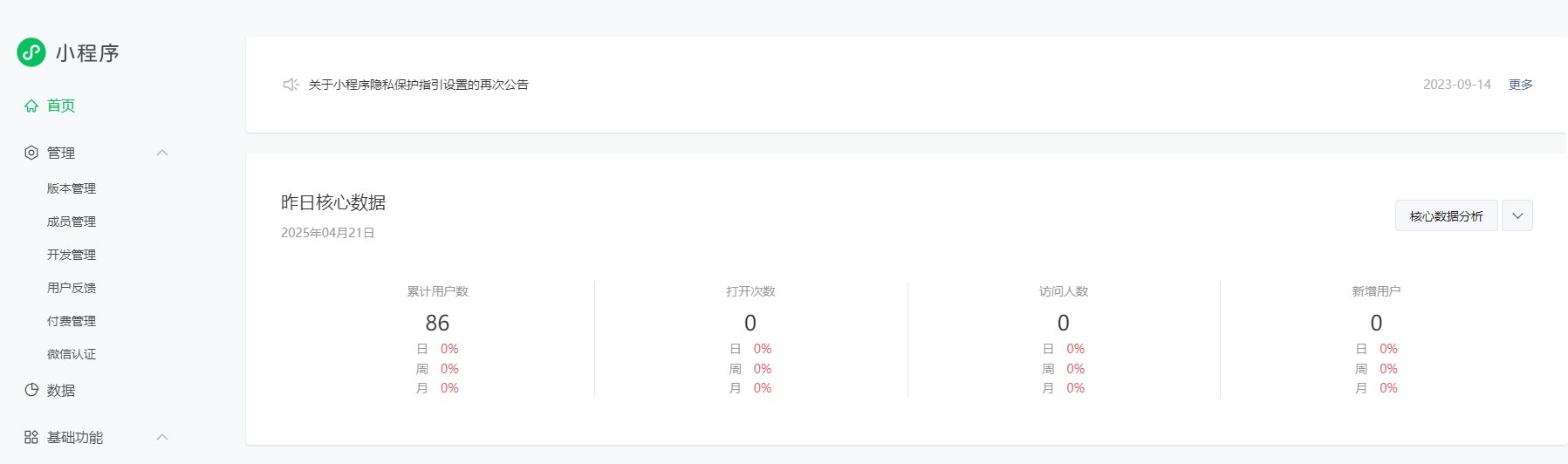Click the green Mini Program logo icon
Screen dimensions: 1568x464
click(31, 52)
